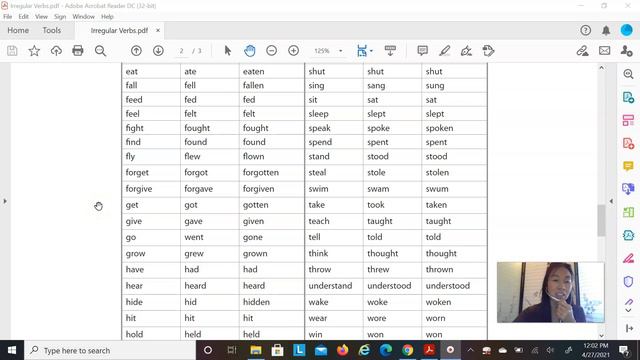Click the page number field

click(x=181, y=51)
